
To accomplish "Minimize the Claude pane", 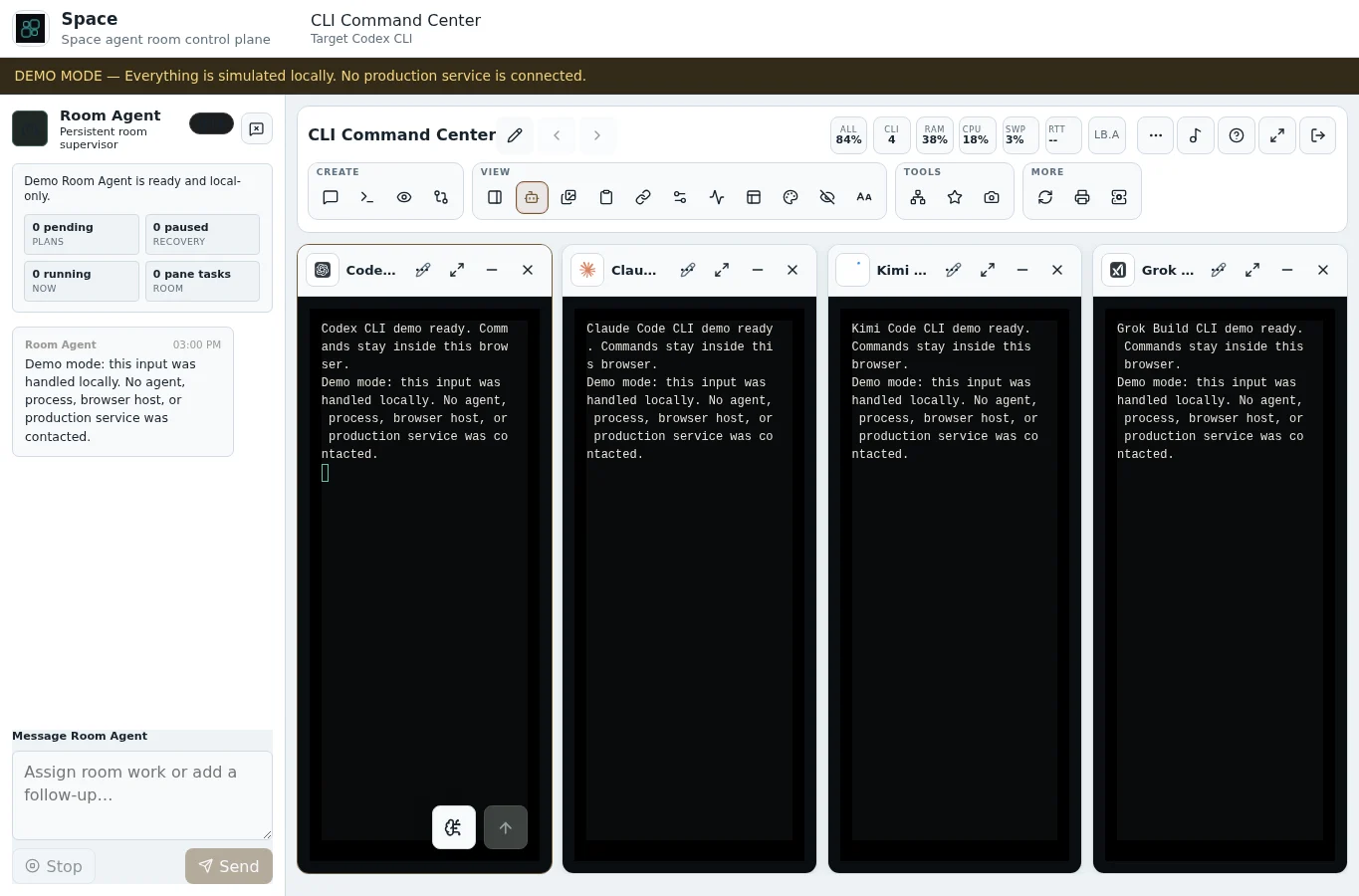I will click(758, 270).
